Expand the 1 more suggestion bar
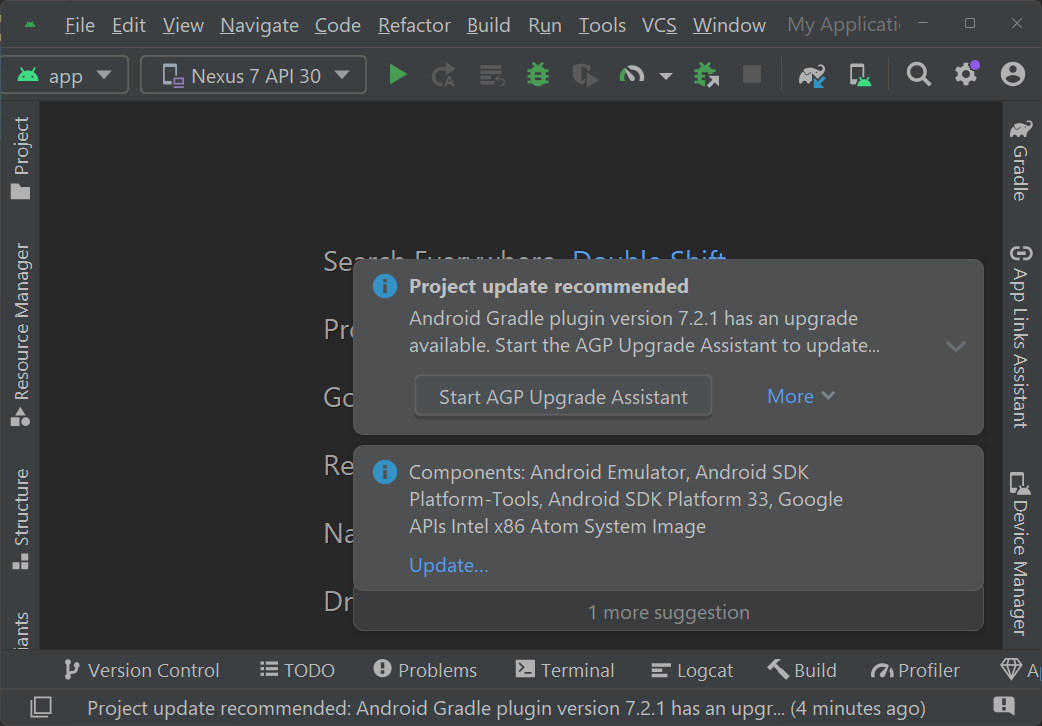The width and height of the screenshot is (1042, 726). (669, 612)
